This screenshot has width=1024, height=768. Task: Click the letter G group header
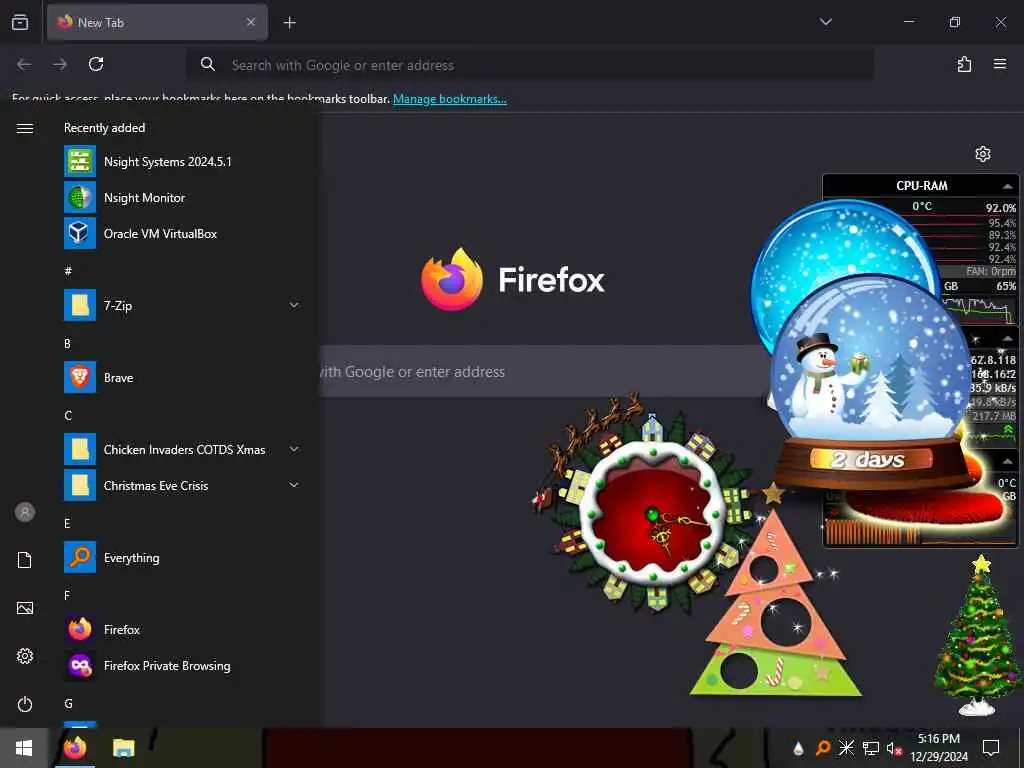click(x=69, y=703)
